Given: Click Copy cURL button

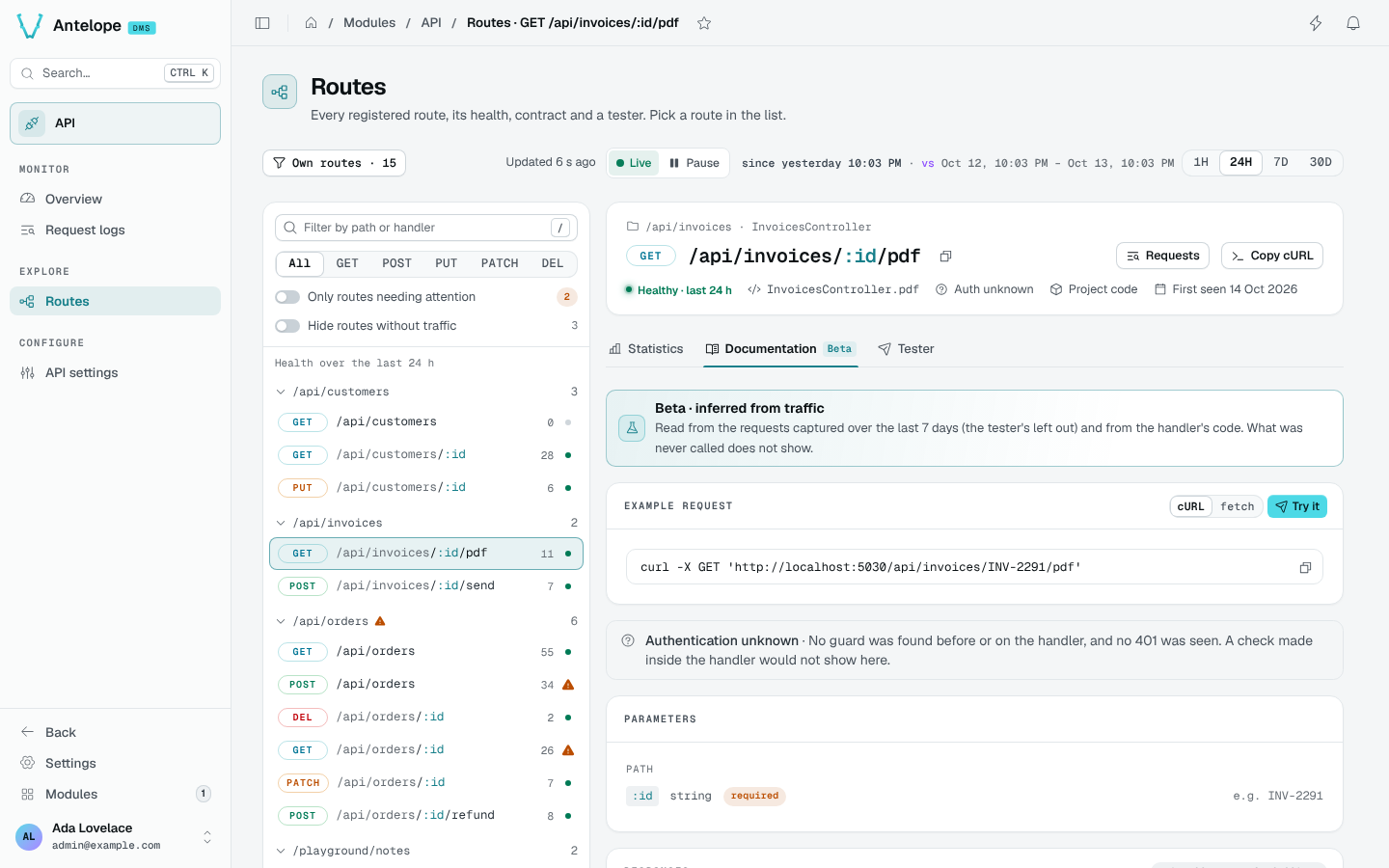Looking at the screenshot, I should [1272, 256].
